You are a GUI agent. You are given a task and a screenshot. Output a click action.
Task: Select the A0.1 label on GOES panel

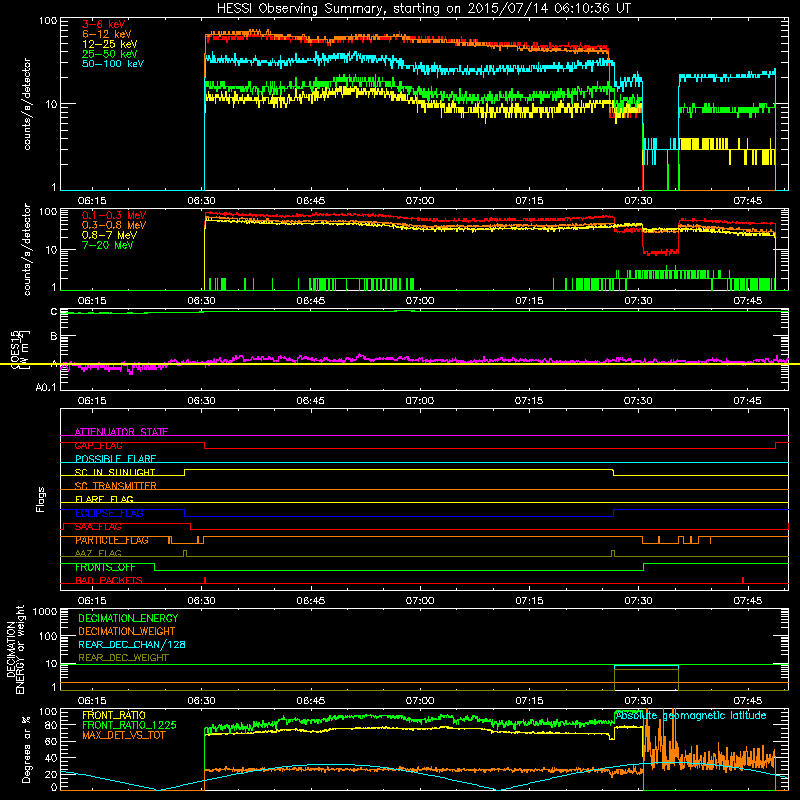[46, 388]
